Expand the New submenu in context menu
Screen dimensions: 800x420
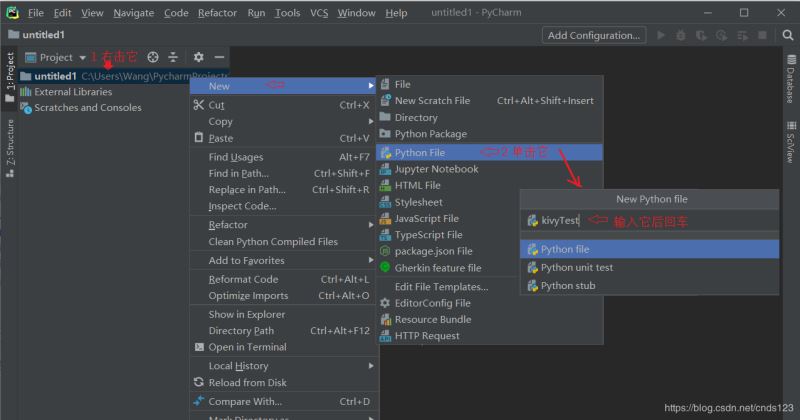(283, 86)
